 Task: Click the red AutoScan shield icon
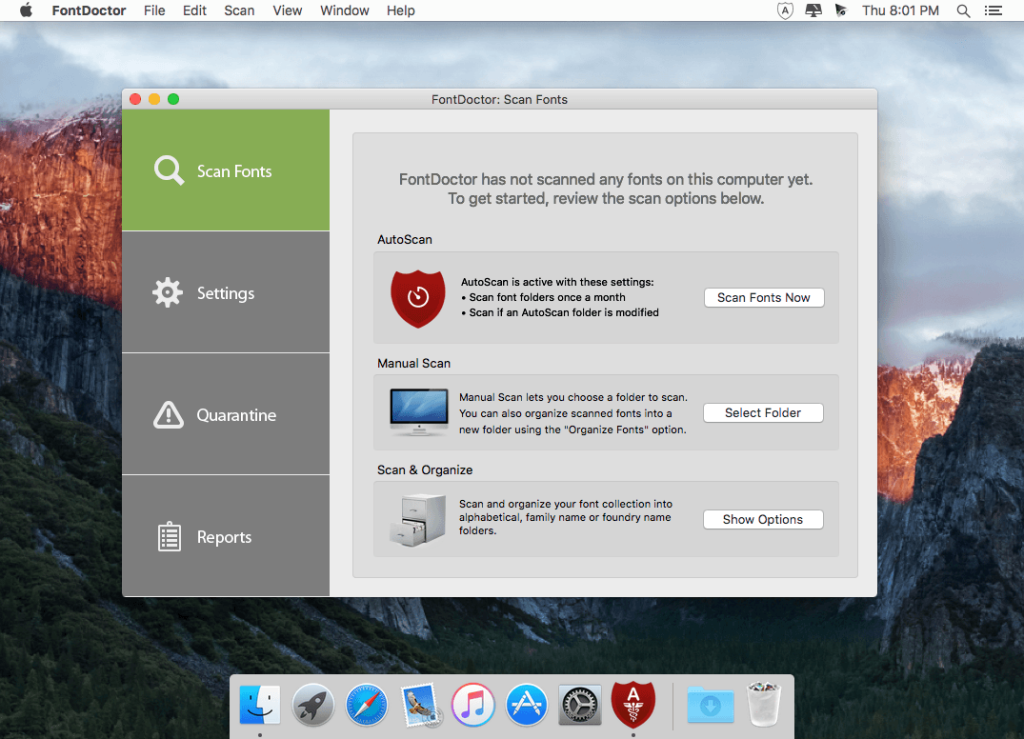[x=417, y=297]
